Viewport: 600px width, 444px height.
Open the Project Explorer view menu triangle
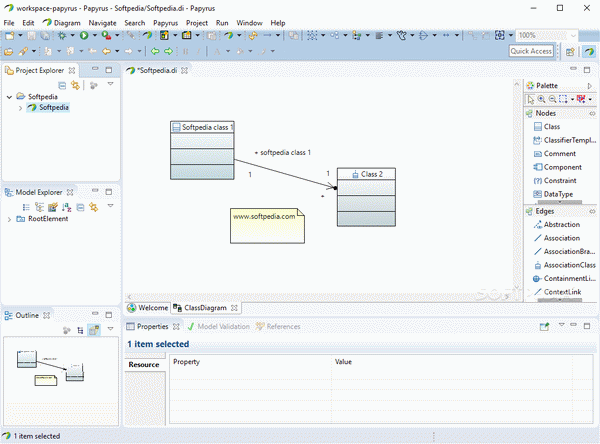click(x=110, y=84)
